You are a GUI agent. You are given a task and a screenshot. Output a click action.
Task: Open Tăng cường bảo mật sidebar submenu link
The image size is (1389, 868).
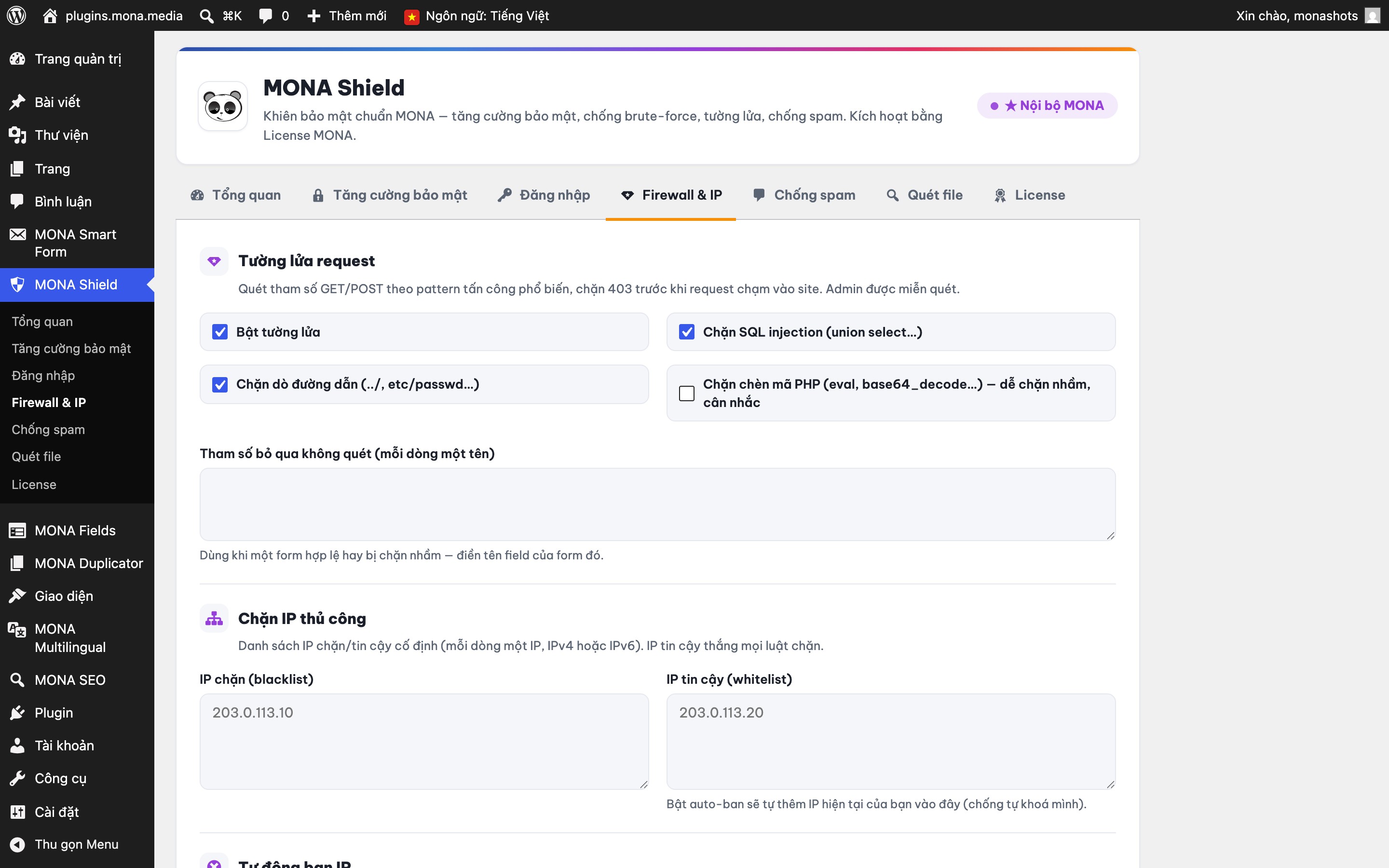(x=71, y=349)
